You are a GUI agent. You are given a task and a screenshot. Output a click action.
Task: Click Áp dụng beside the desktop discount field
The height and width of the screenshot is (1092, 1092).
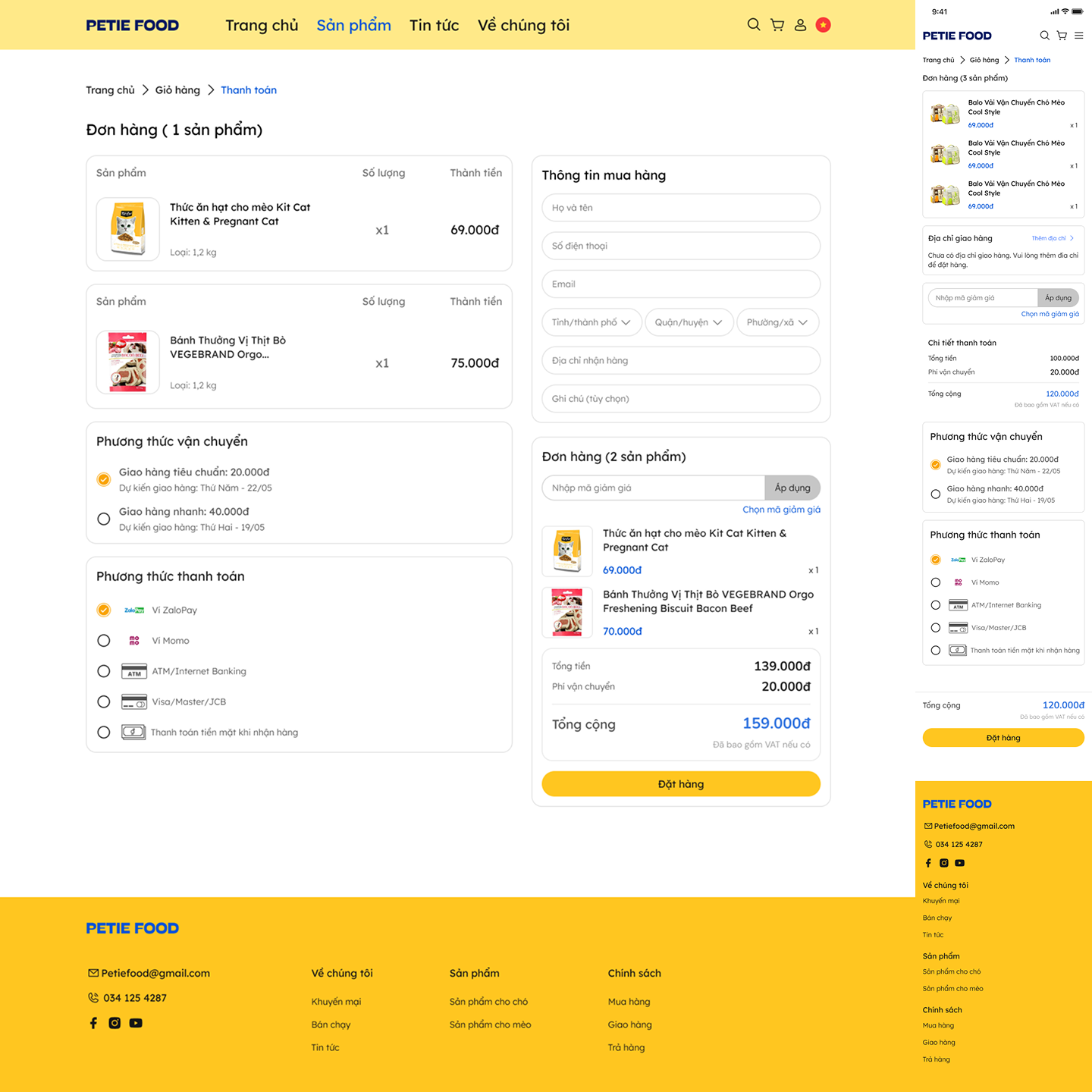792,488
